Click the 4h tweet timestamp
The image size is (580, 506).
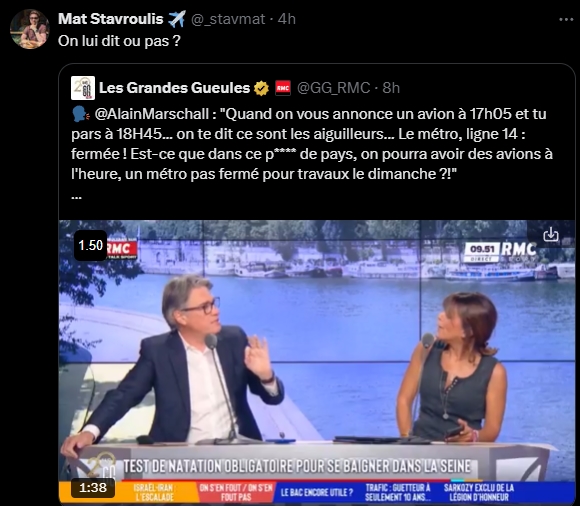point(287,19)
